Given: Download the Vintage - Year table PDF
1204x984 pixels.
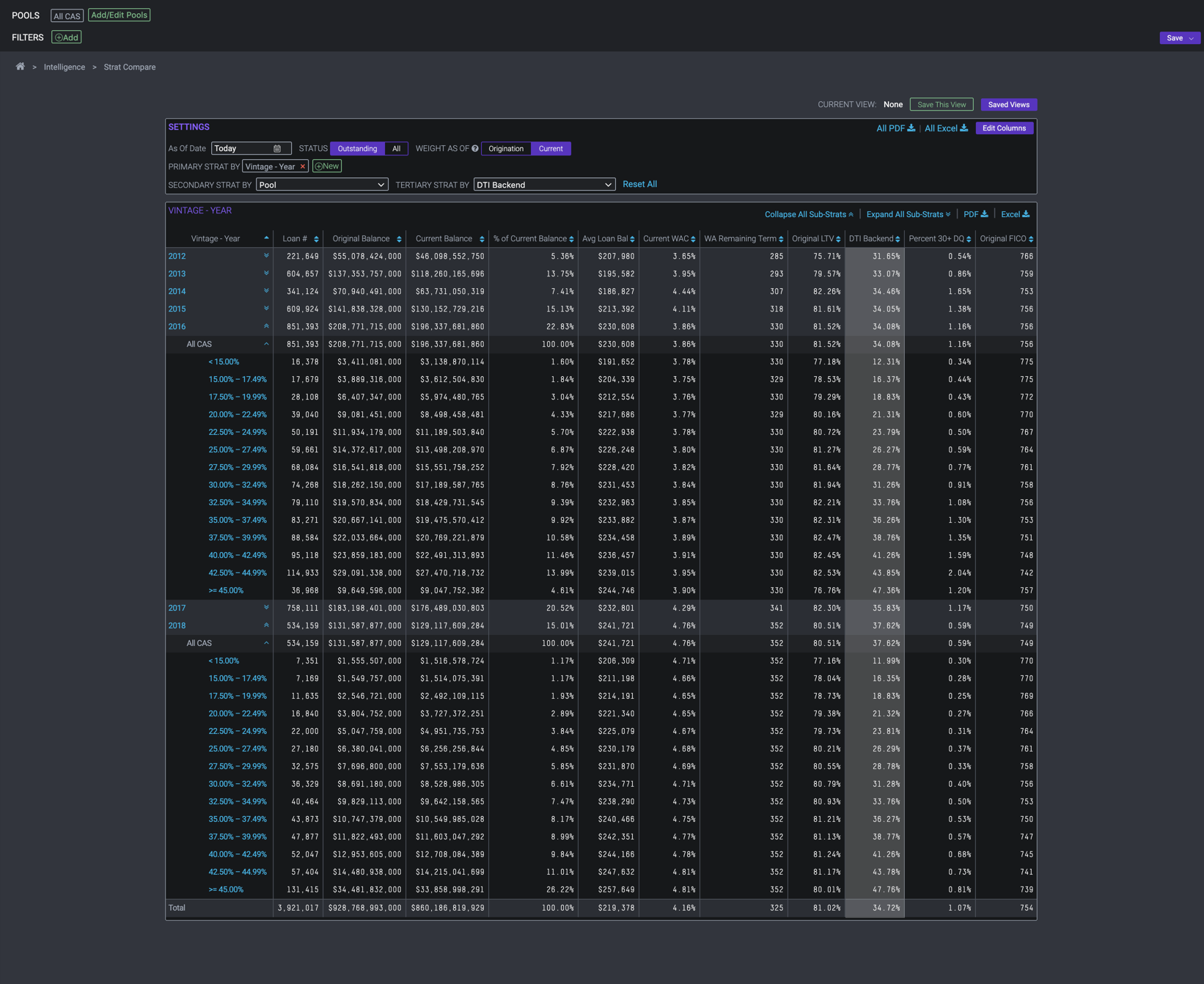Looking at the screenshot, I should click(975, 214).
